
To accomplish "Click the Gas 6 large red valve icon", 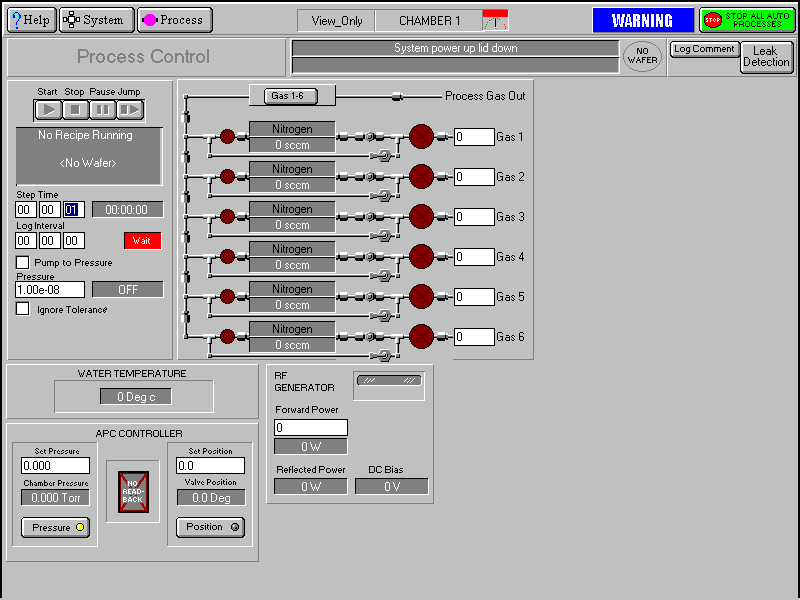I will 422,337.
